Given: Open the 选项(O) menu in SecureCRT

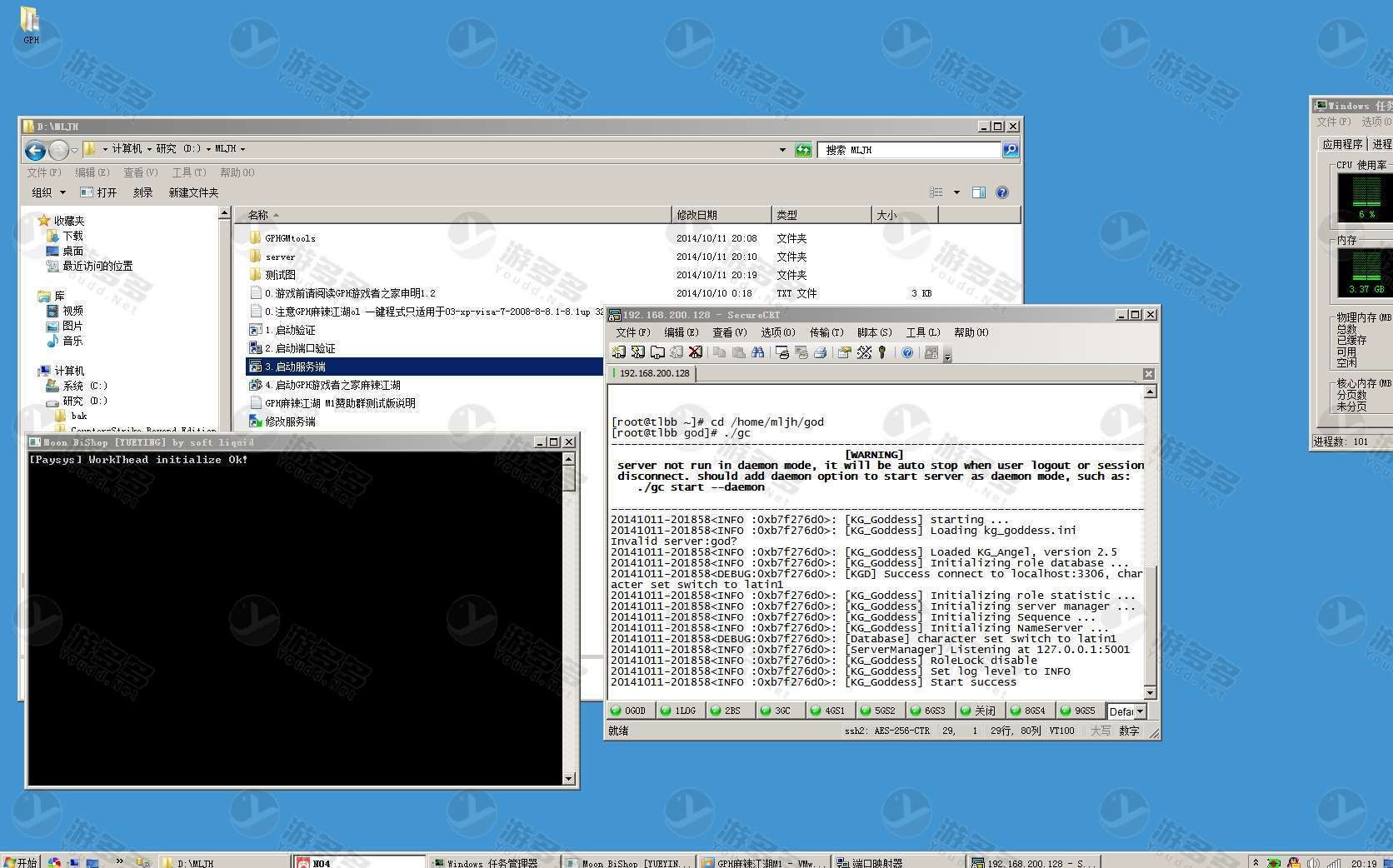Looking at the screenshot, I should click(777, 332).
